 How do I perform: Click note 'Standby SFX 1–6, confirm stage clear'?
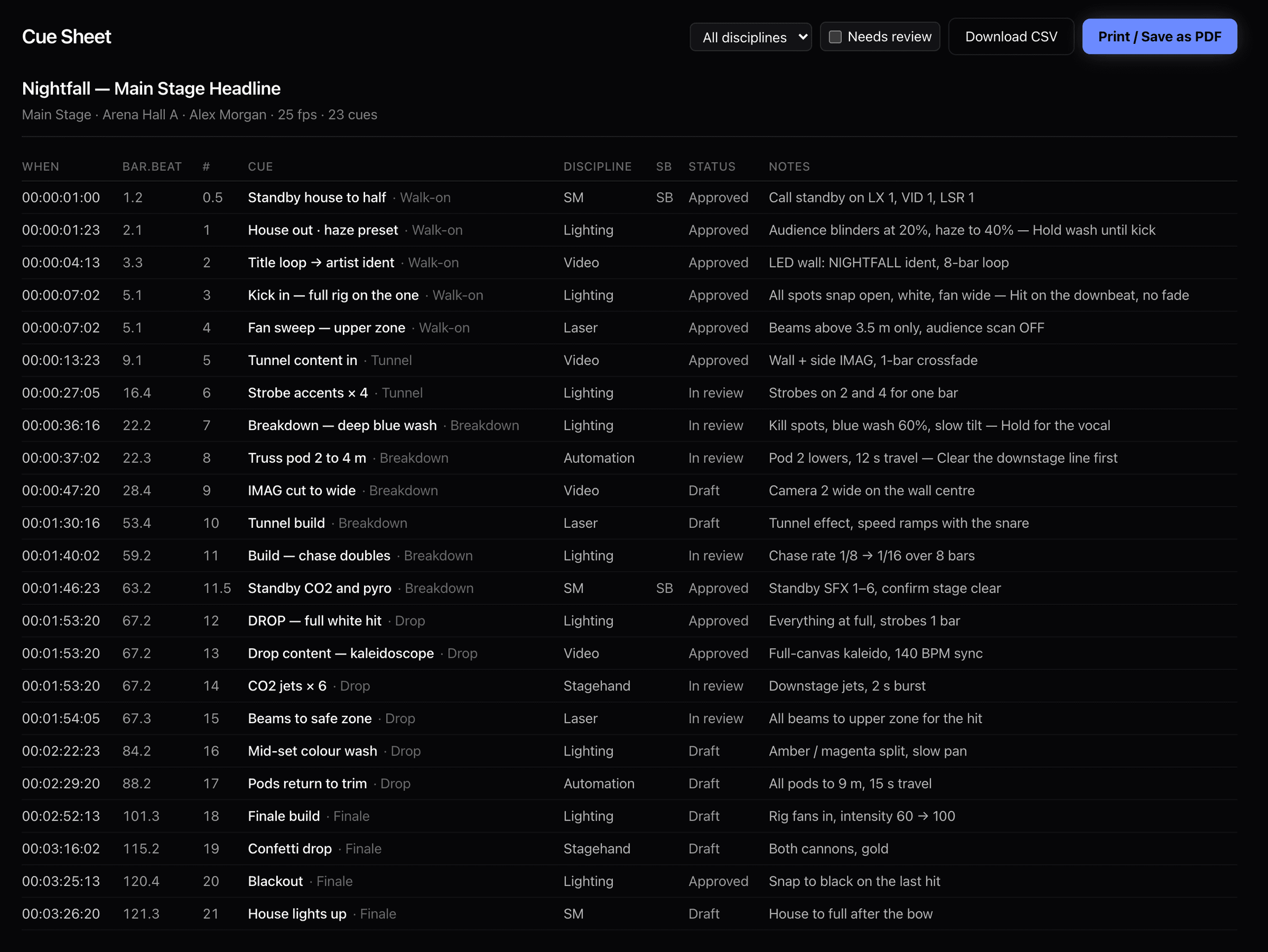pos(884,588)
